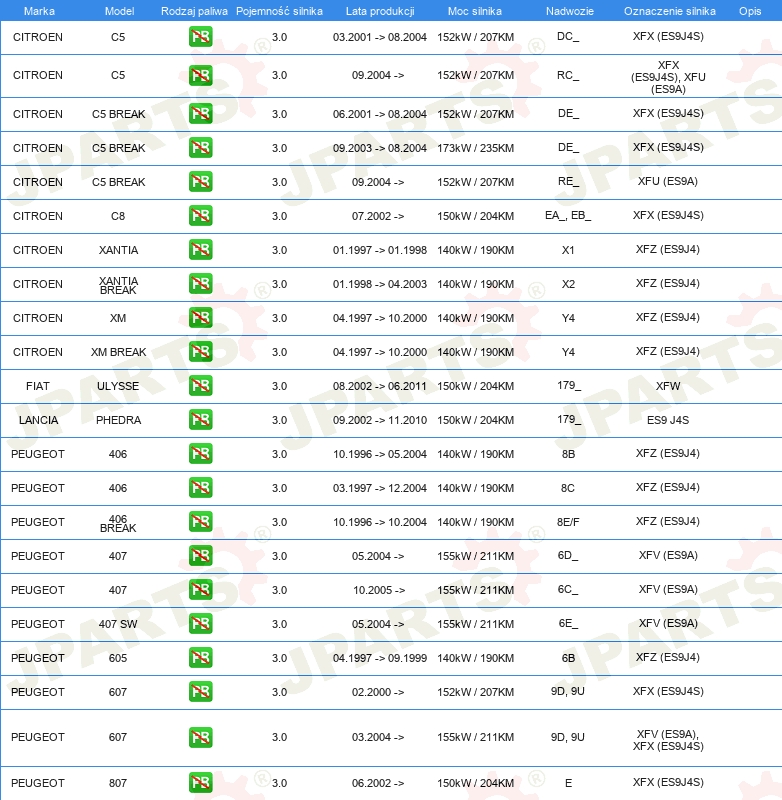Select the 'C8' model cell
782x800 pixels.
pos(118,216)
